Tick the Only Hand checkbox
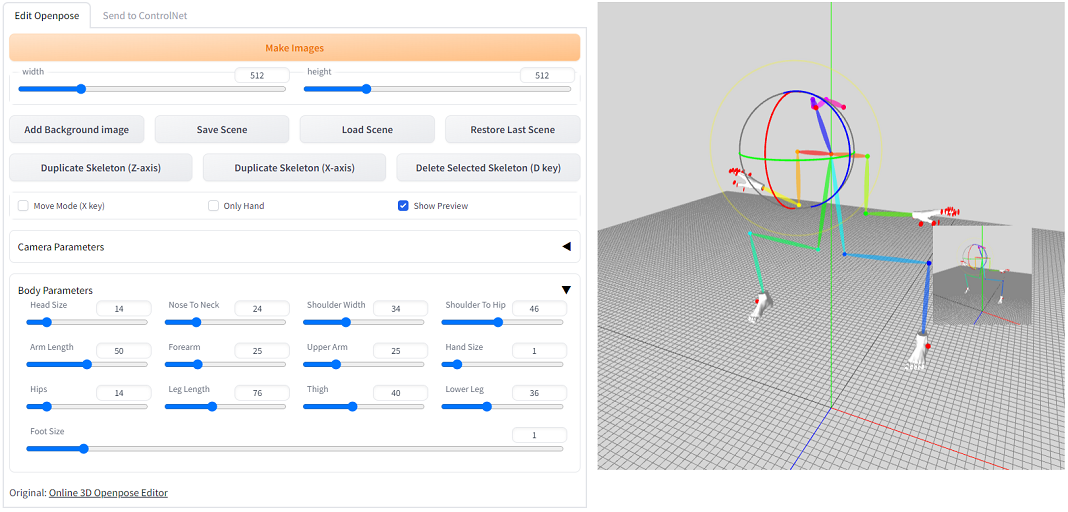The width and height of the screenshot is (1068, 512). click(213, 206)
